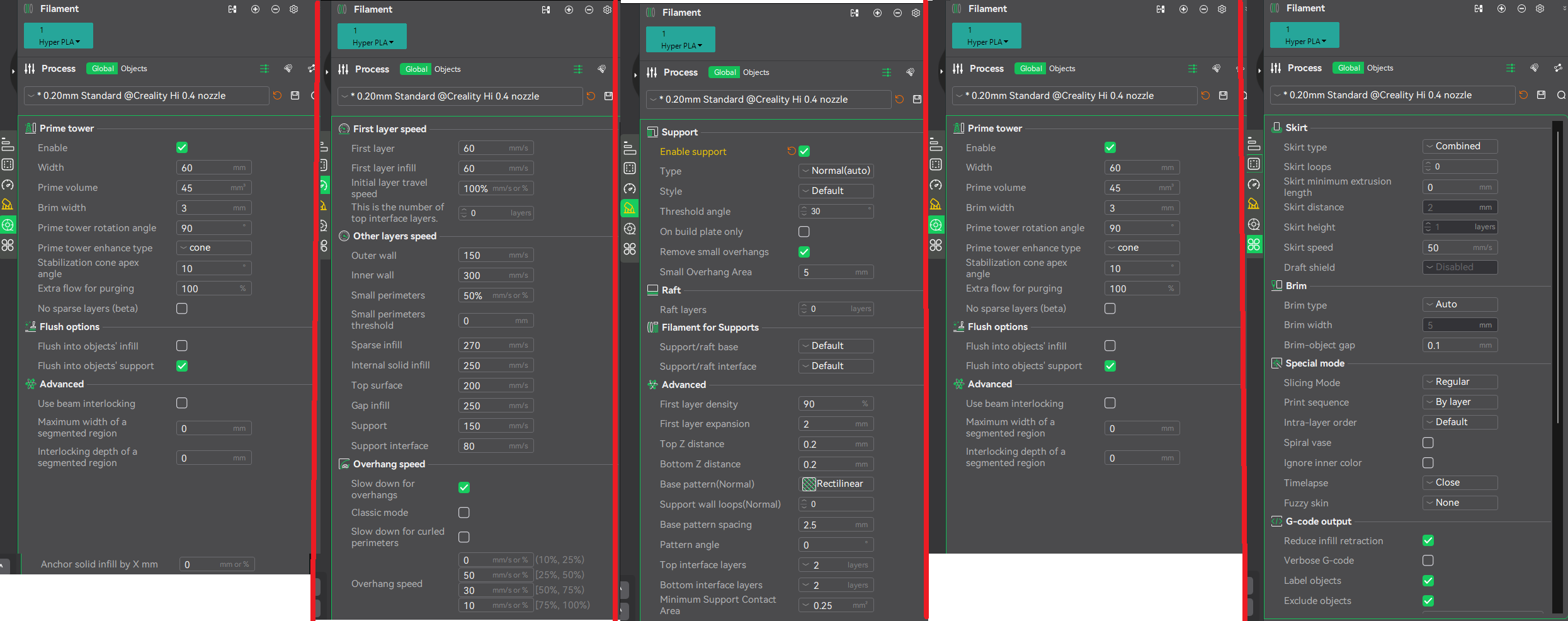Image resolution: width=1568 pixels, height=621 pixels.
Task: Open the Skirt type Combined dropdown
Action: click(x=1460, y=146)
